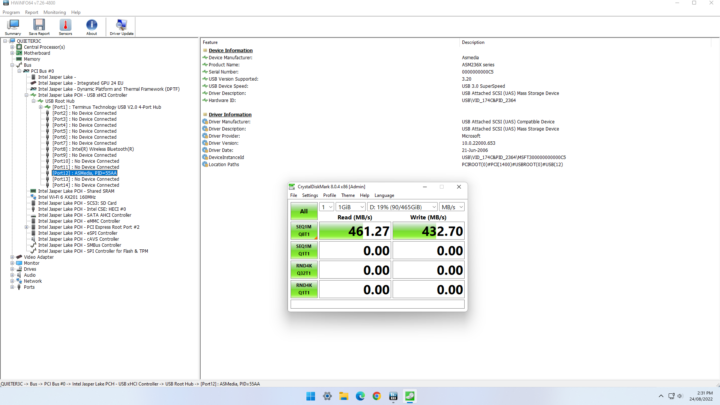Viewport: 720px width, 405px height.
Task: Open the taskbar clock showing 2:31 PM
Action: (701, 396)
